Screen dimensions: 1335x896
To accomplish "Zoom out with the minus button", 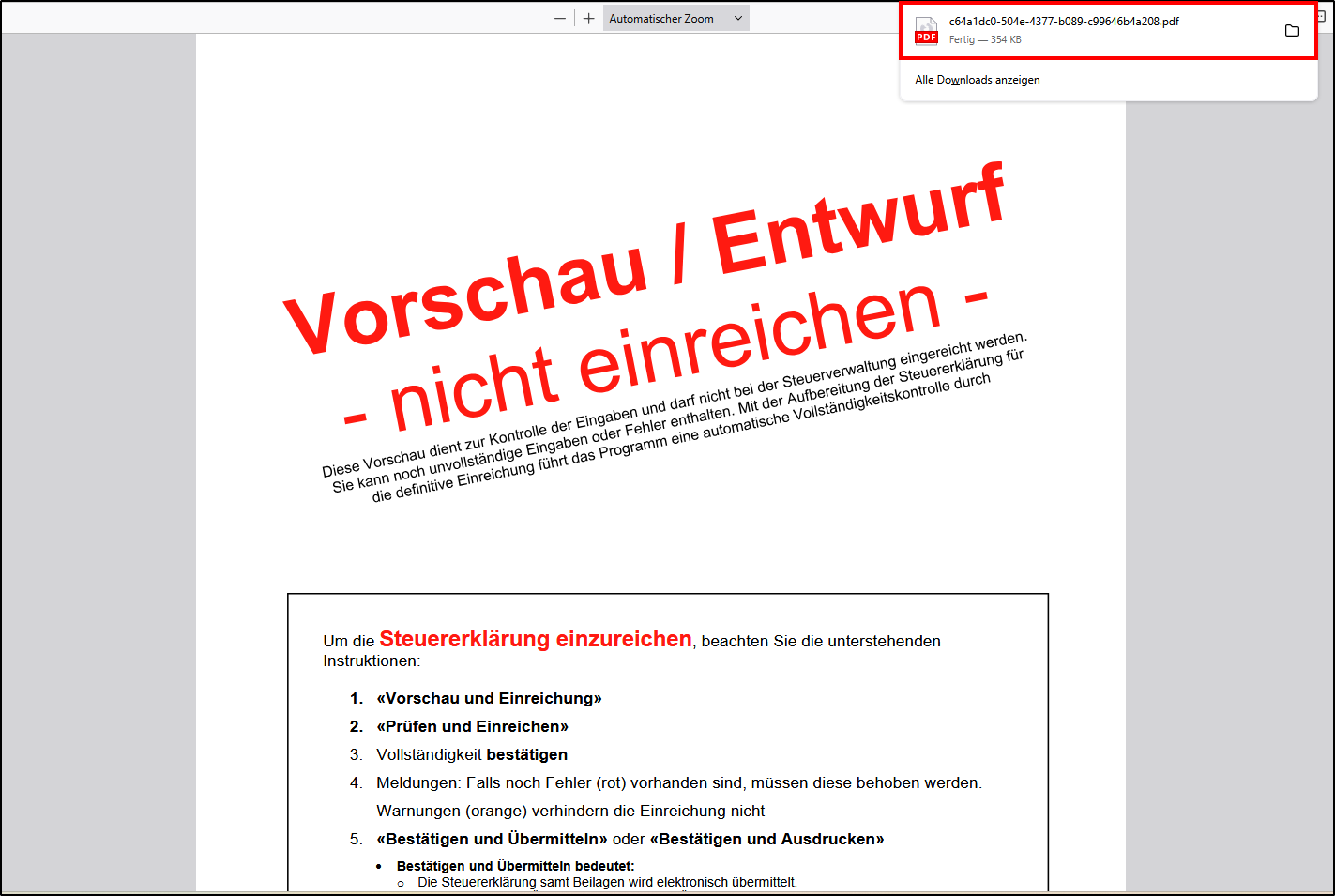I will point(560,19).
